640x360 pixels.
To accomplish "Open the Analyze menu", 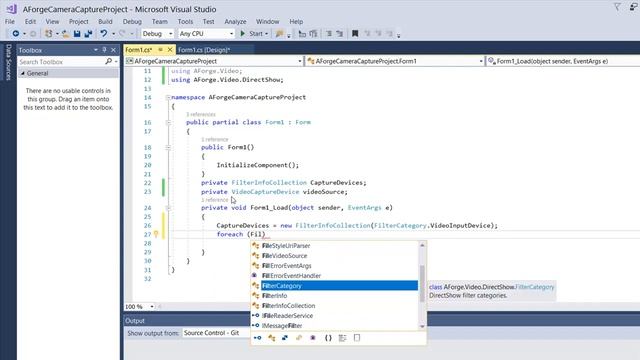I will (x=235, y=22).
